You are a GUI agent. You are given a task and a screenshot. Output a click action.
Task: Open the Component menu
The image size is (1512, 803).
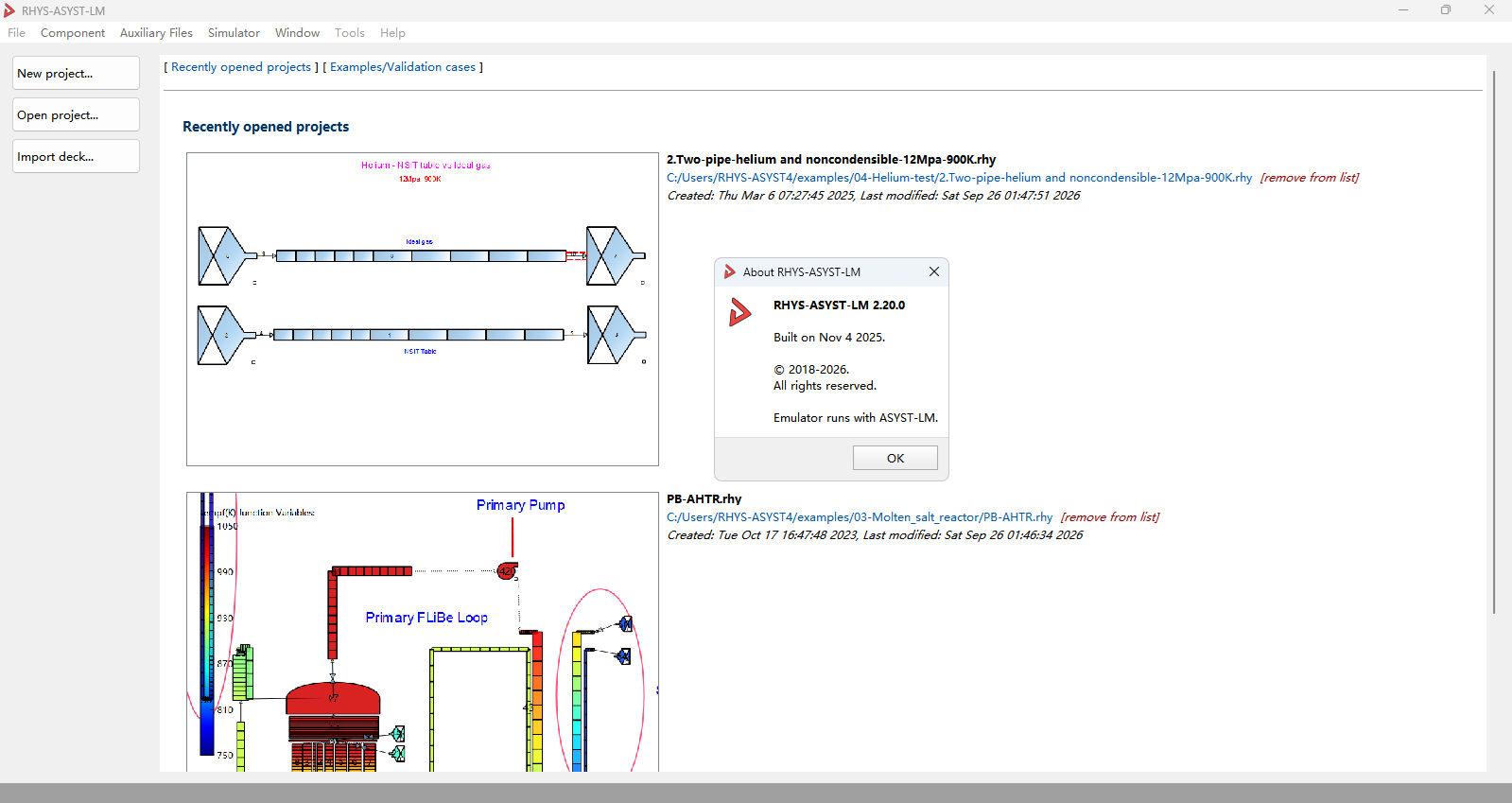click(73, 33)
